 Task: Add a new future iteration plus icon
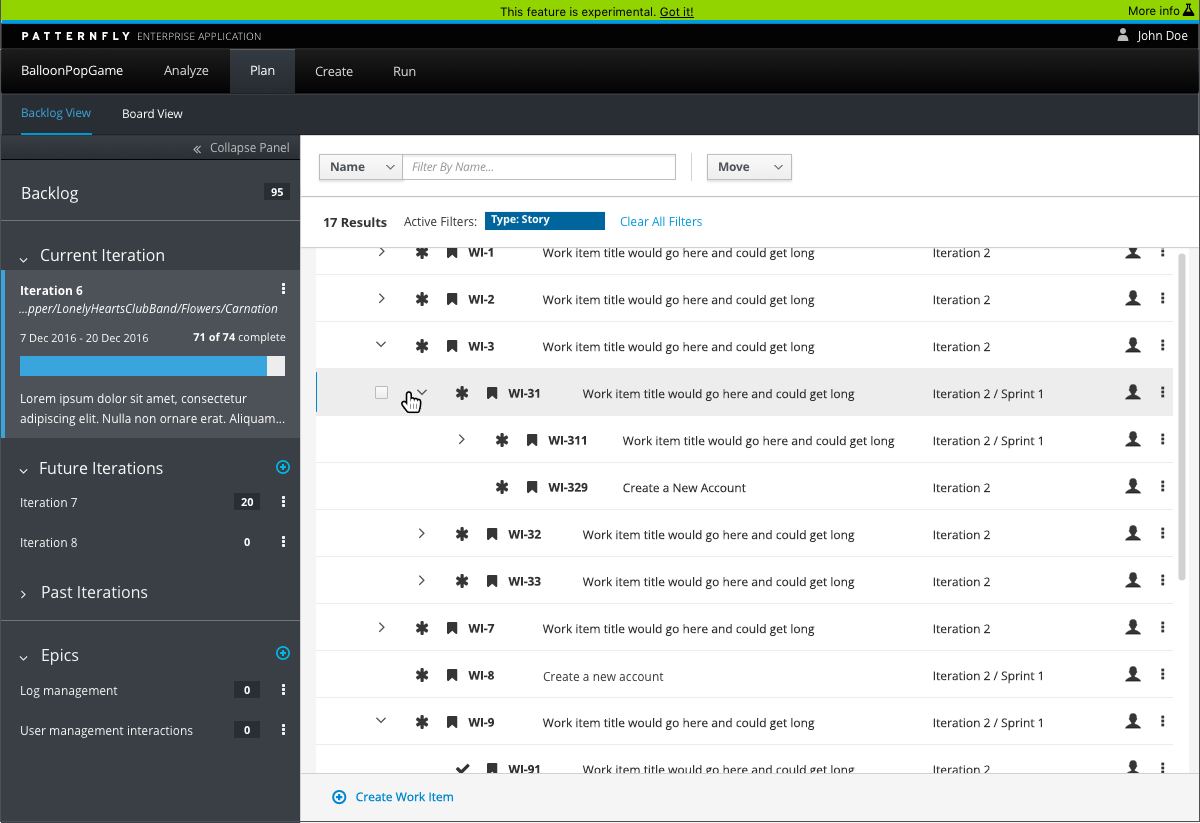[283, 467]
